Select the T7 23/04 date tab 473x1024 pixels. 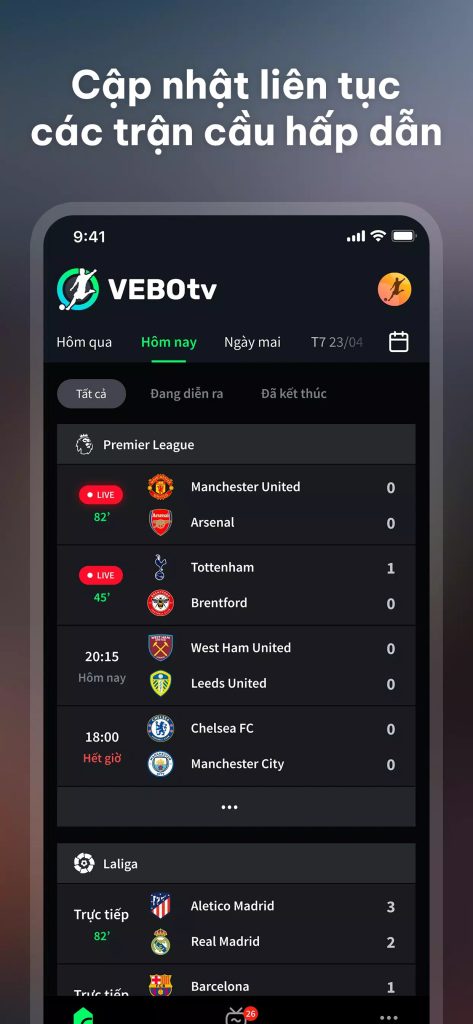(x=337, y=342)
